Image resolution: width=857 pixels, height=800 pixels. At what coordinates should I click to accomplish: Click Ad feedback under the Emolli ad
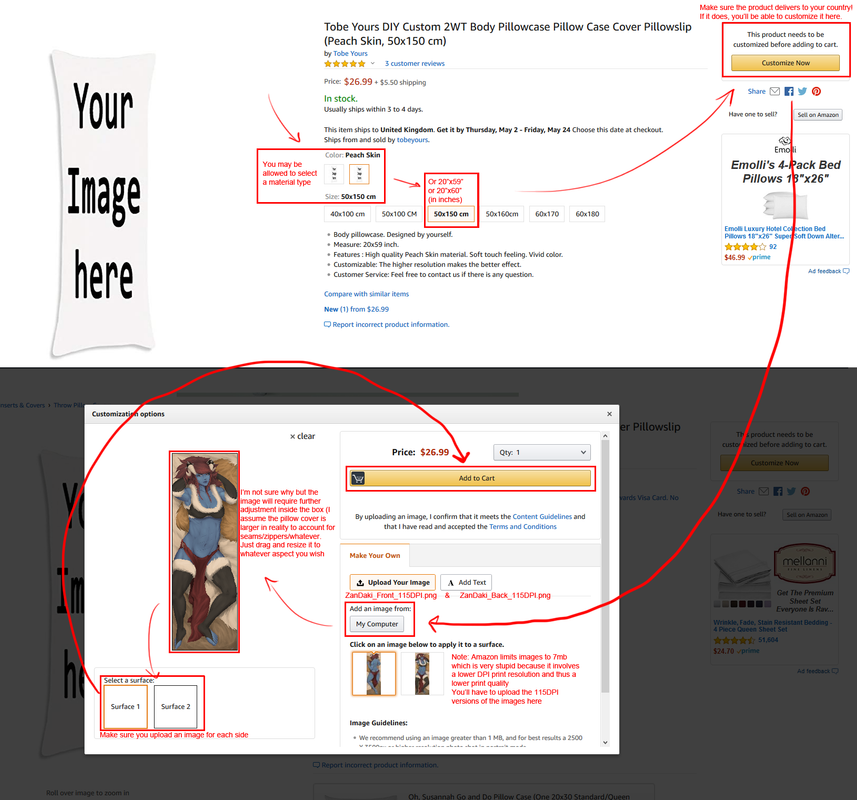829,271
